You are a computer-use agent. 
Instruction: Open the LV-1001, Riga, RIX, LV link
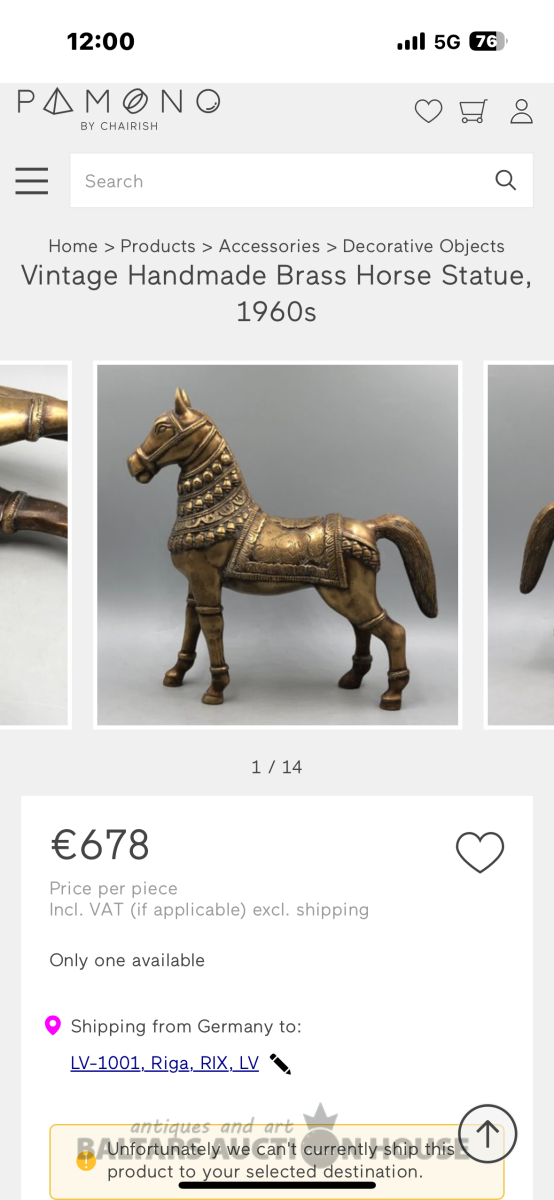(165, 1063)
